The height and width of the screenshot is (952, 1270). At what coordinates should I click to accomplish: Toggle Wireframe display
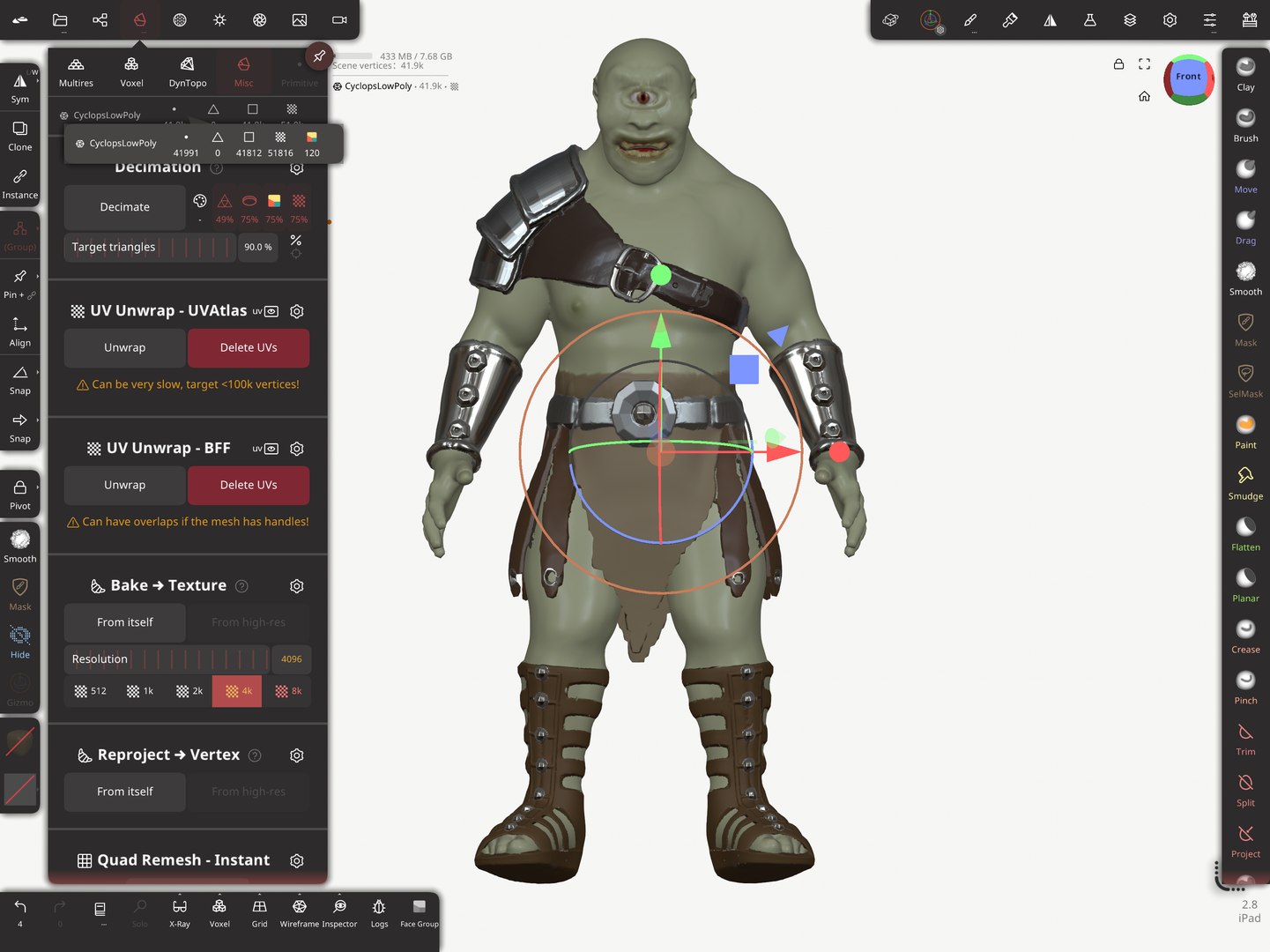tap(300, 912)
